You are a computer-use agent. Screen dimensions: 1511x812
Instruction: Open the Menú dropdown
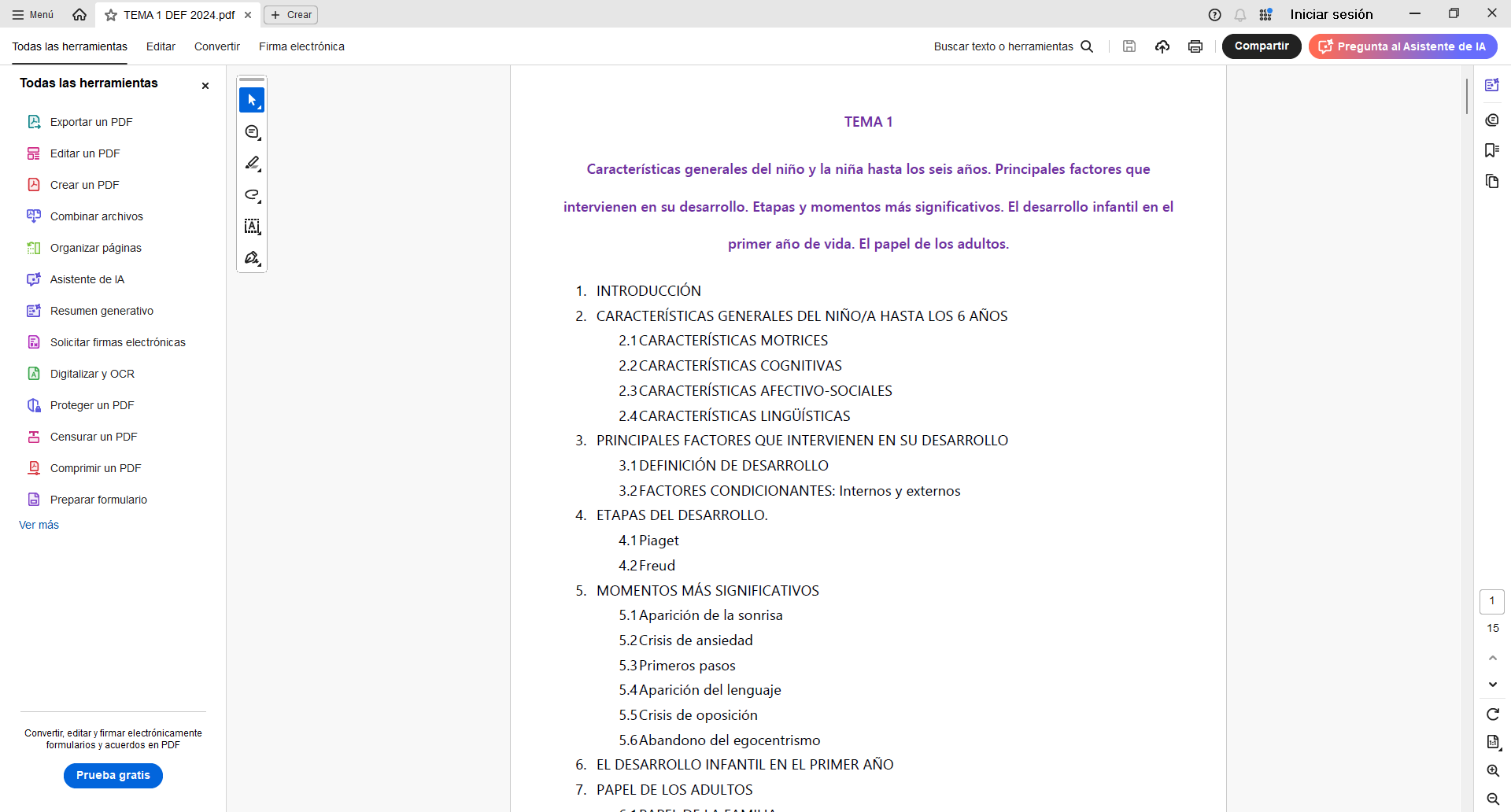pos(31,14)
